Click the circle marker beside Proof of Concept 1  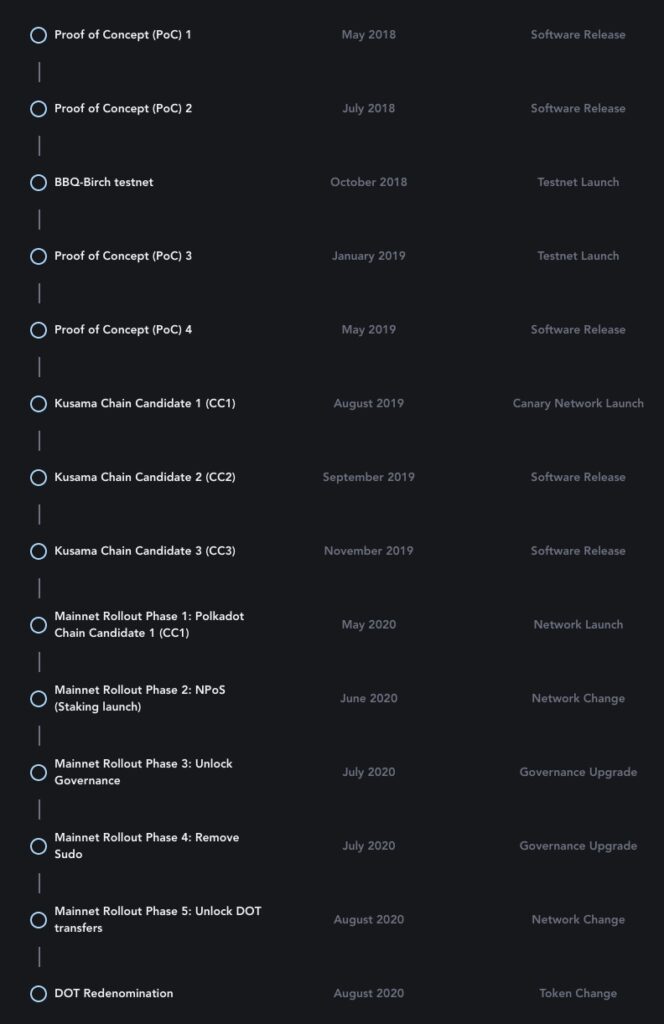38,35
